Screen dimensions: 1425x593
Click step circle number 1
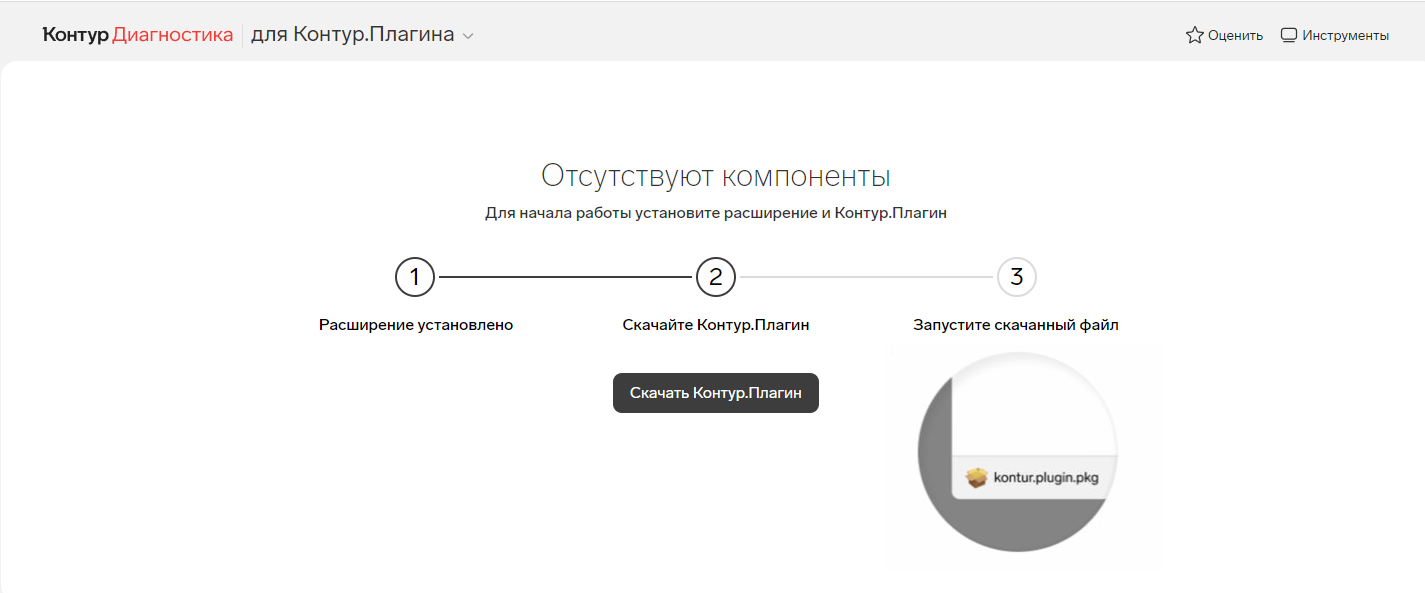415,277
